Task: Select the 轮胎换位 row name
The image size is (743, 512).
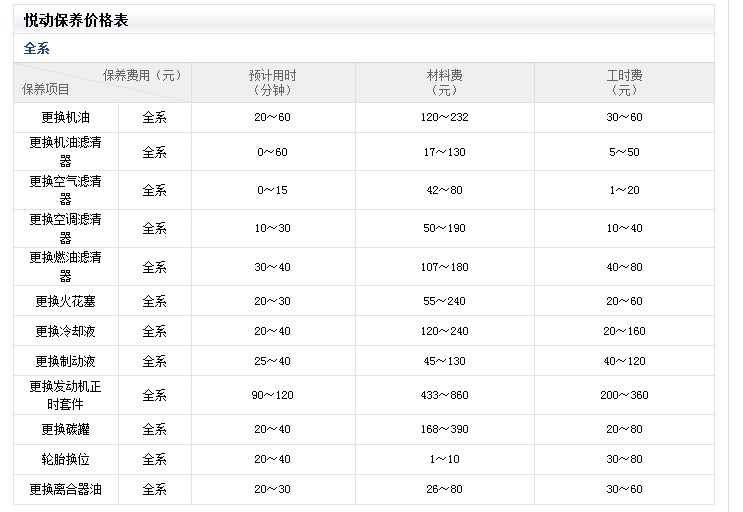Action: click(x=65, y=459)
